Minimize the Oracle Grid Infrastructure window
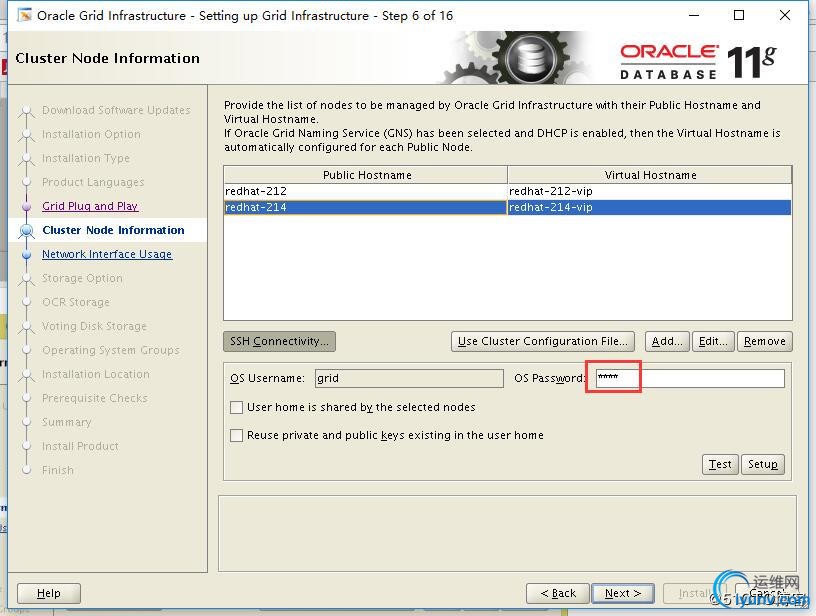This screenshot has height=616, width=816. pos(694,15)
